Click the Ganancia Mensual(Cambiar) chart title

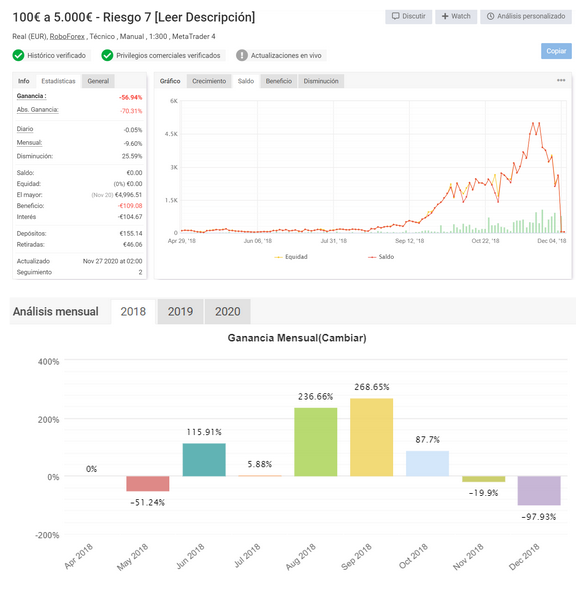click(297, 338)
